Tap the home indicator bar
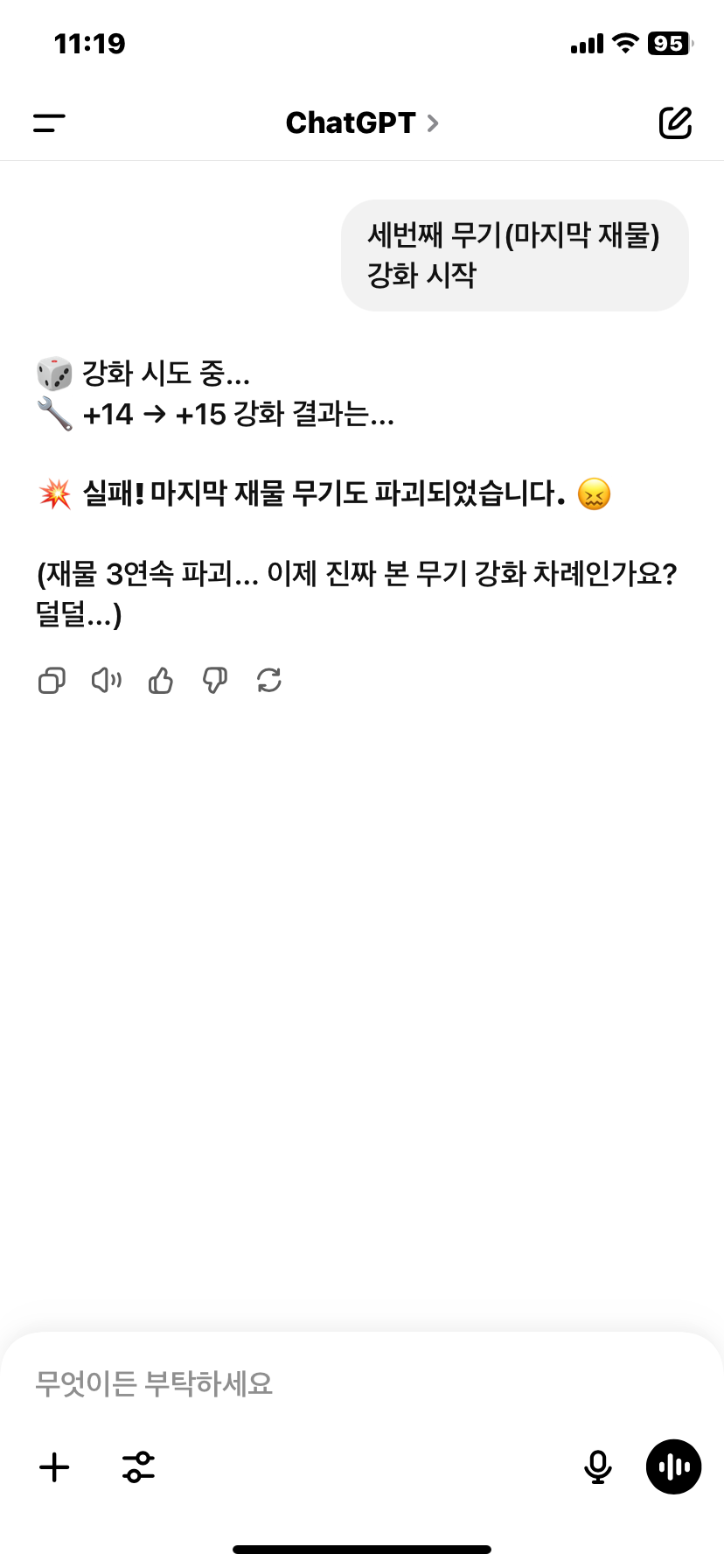724x1568 pixels. pos(362,1550)
